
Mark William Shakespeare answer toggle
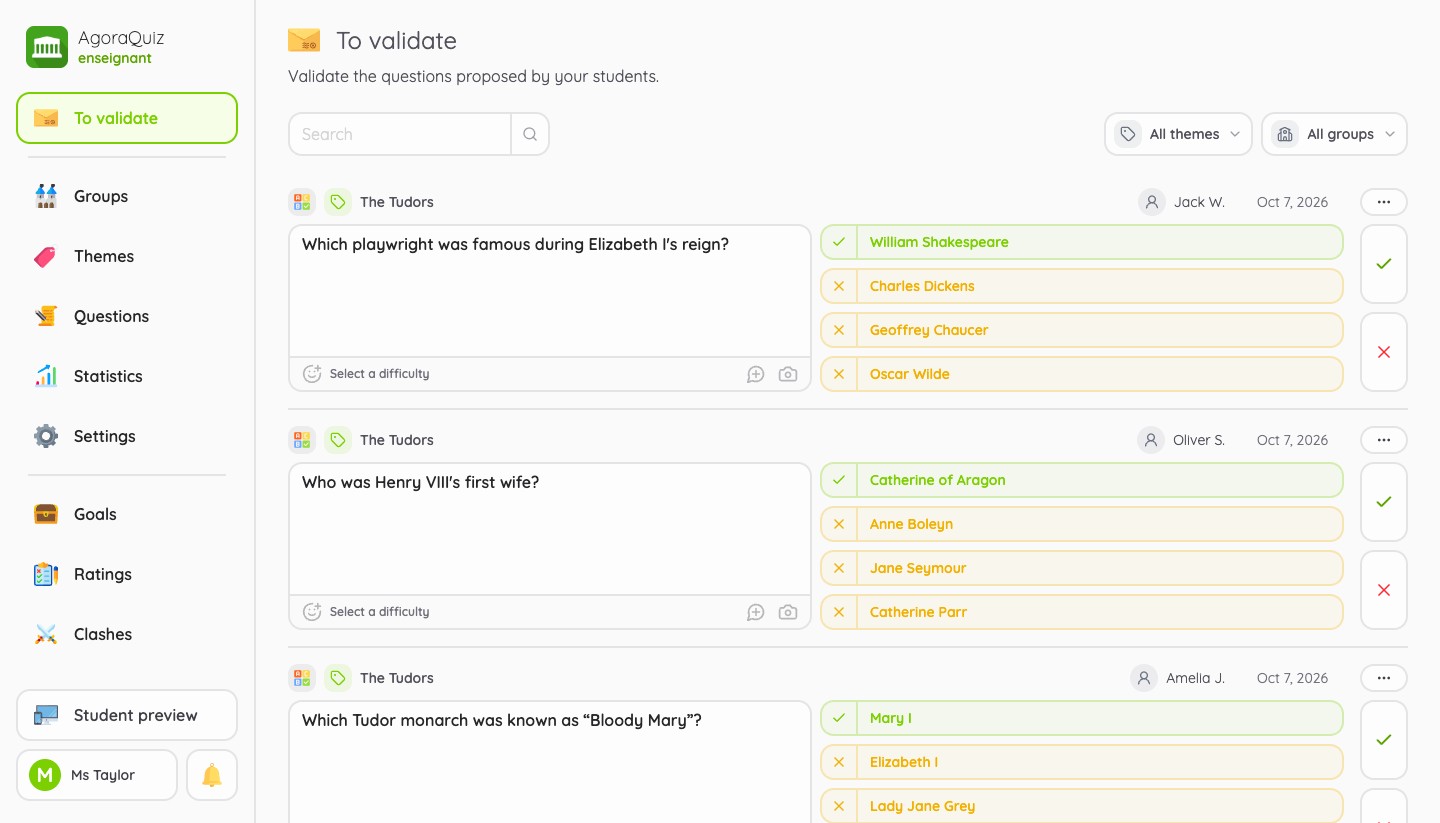pos(839,242)
